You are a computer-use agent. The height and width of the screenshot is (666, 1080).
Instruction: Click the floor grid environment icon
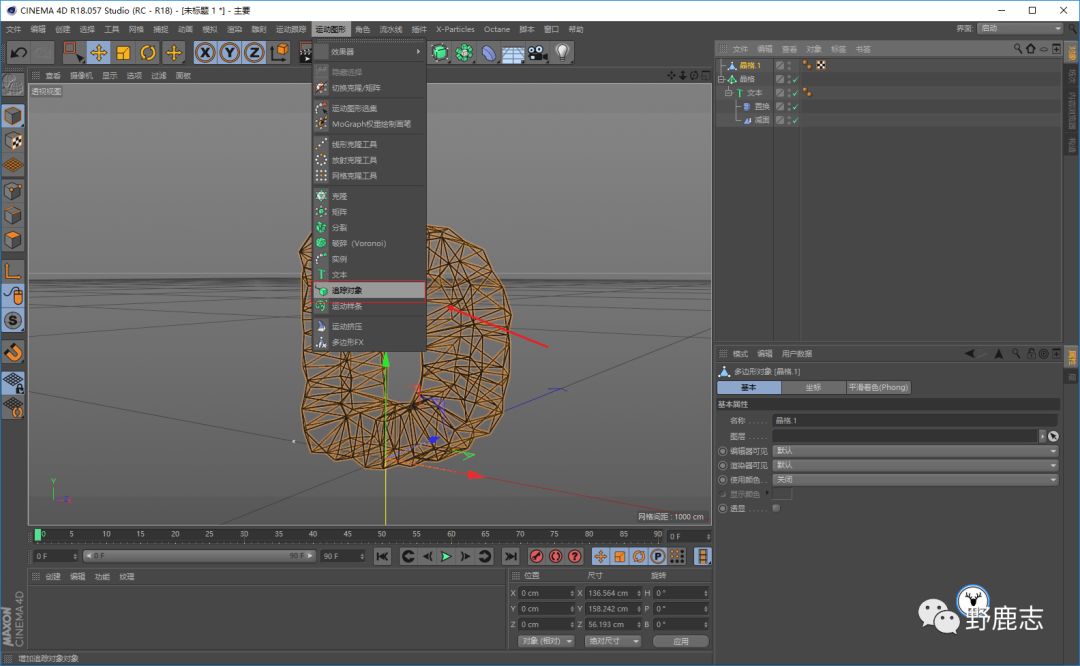click(512, 53)
